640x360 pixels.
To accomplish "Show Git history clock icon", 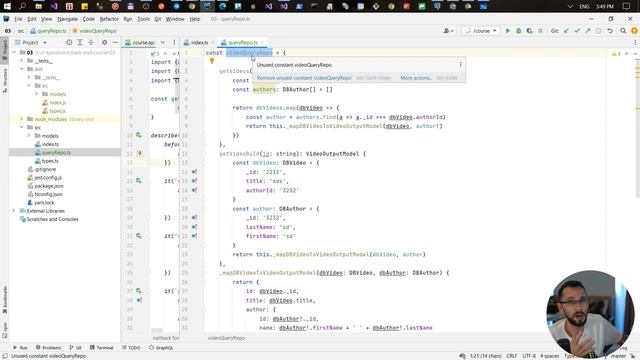I will (x=598, y=31).
